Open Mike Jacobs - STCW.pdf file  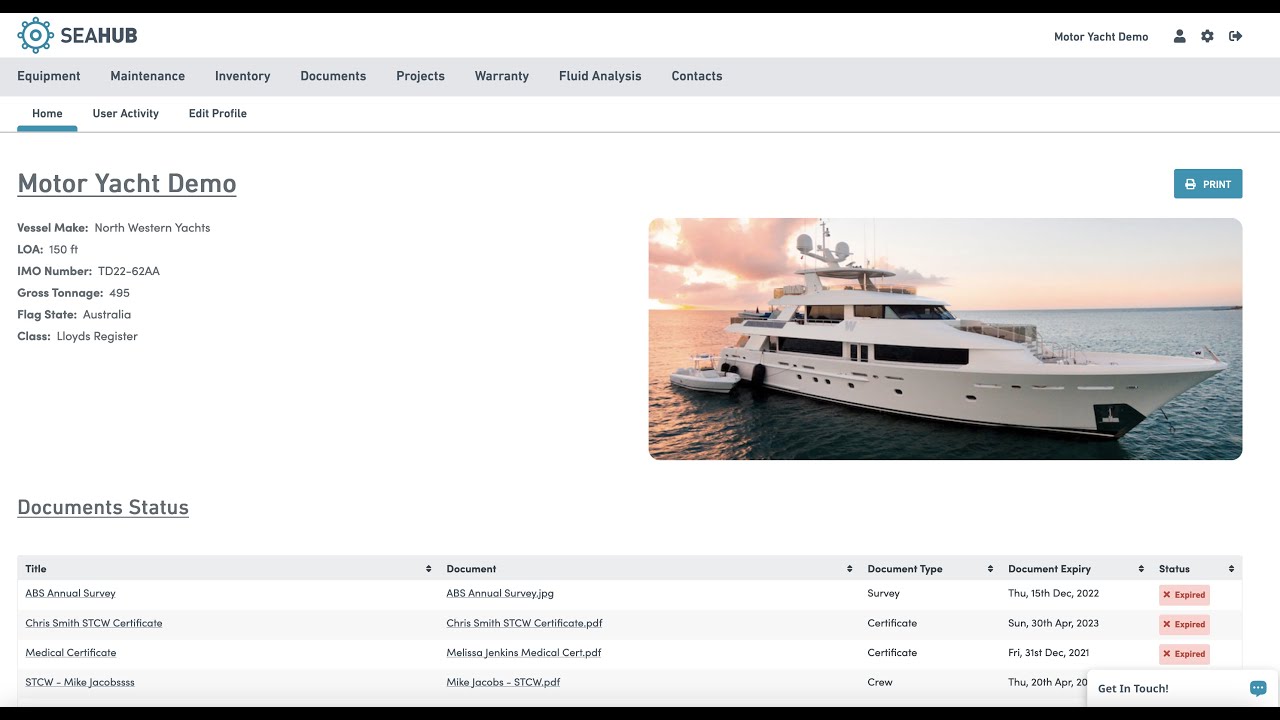(x=503, y=682)
